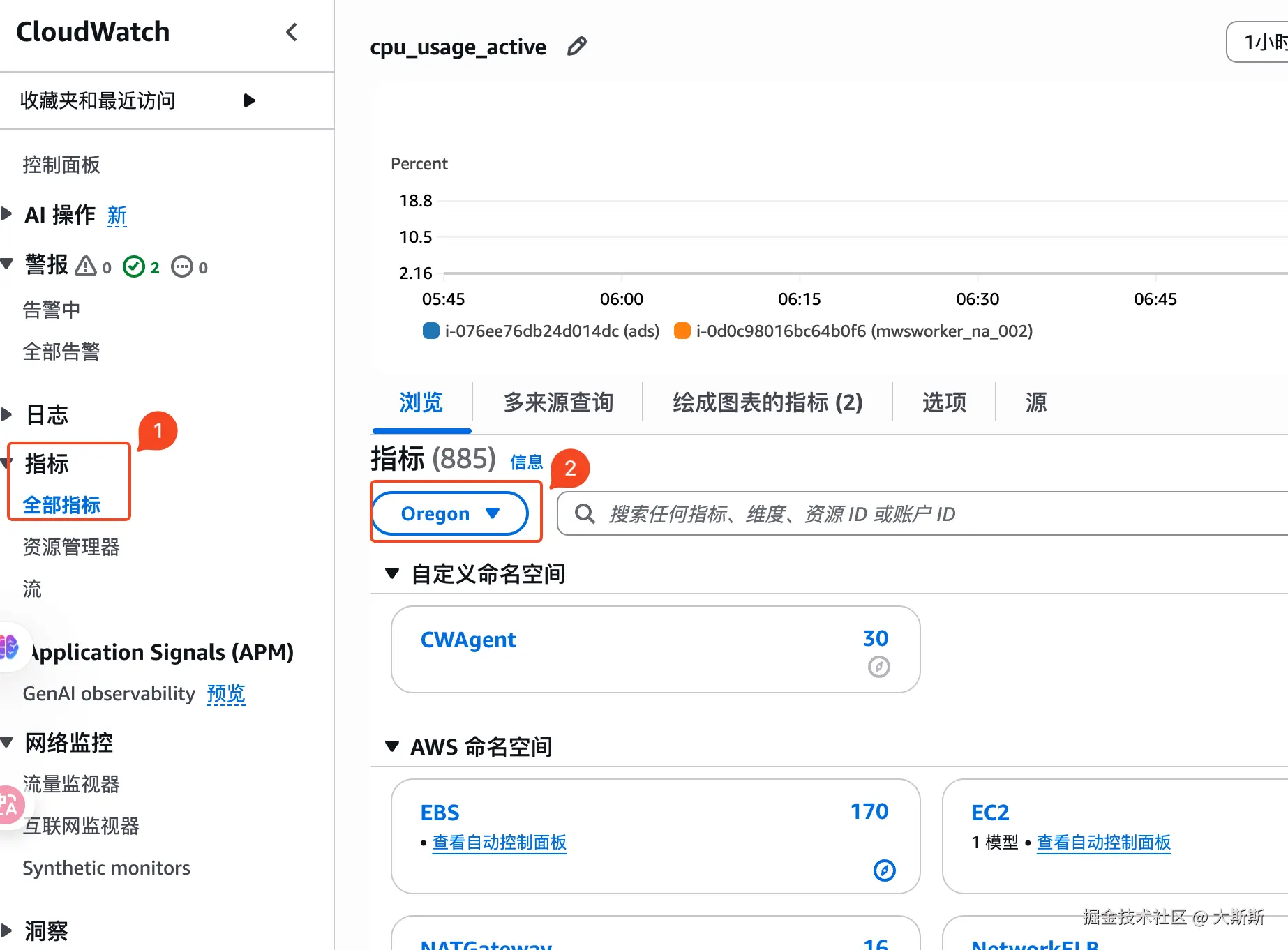Click the metrics search input field
This screenshot has height=950, width=1288.
(922, 514)
